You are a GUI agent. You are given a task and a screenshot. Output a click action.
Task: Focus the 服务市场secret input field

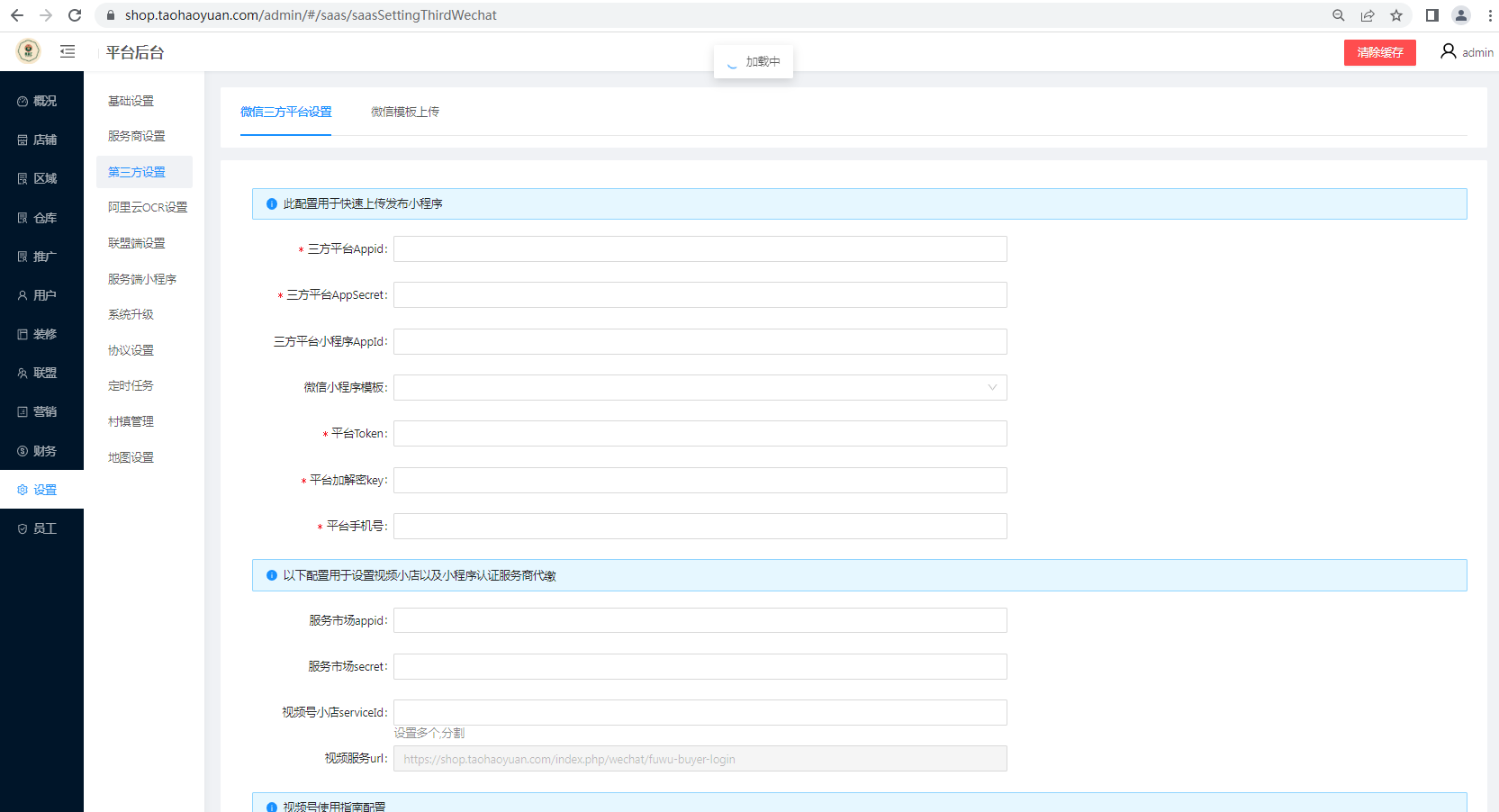(x=700, y=666)
